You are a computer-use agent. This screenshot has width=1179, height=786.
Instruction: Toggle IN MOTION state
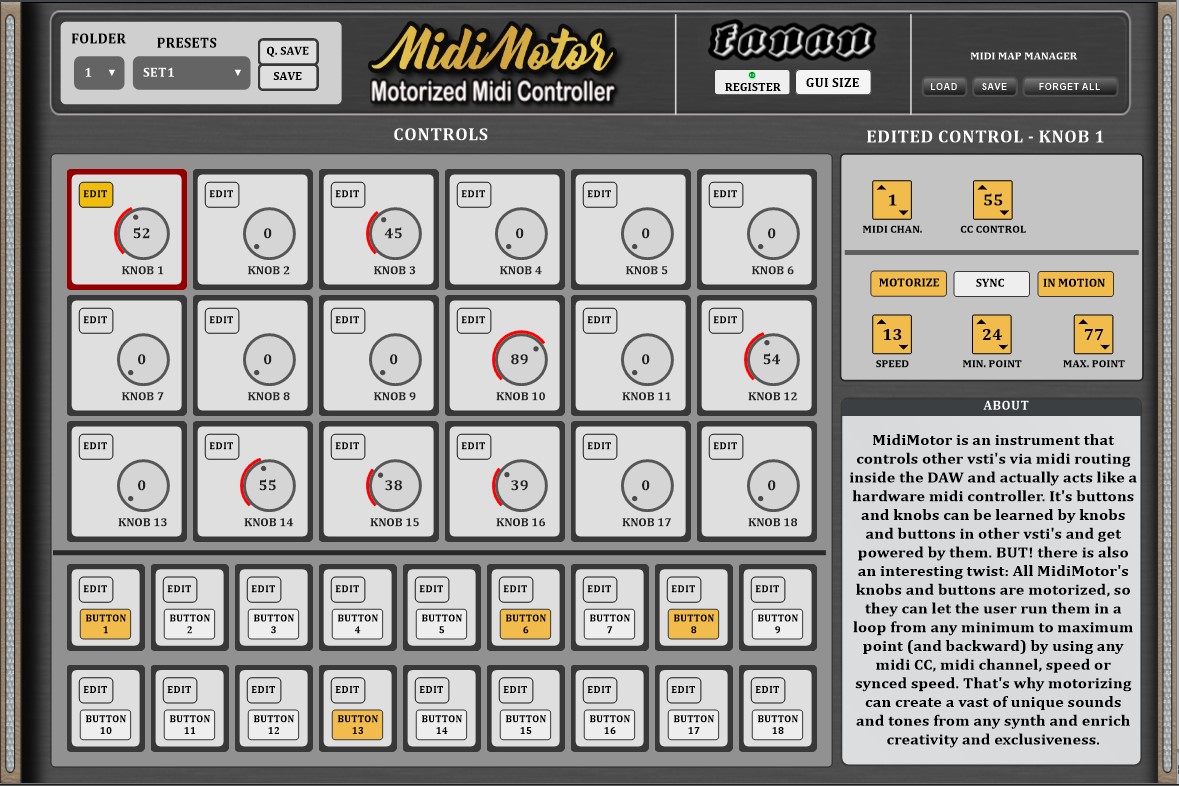[1075, 283]
